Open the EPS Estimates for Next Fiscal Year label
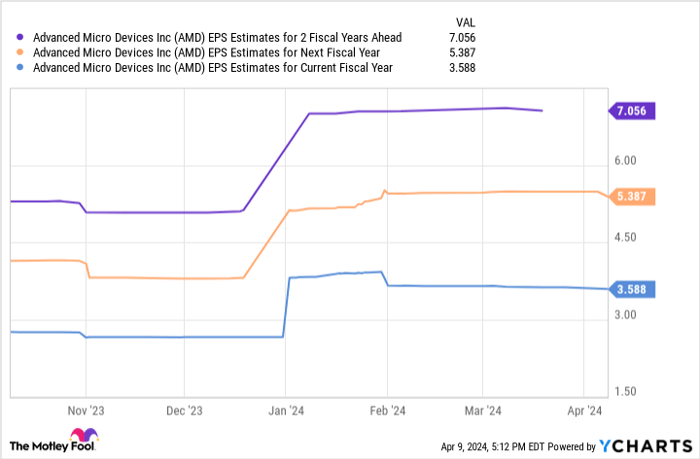 point(206,52)
